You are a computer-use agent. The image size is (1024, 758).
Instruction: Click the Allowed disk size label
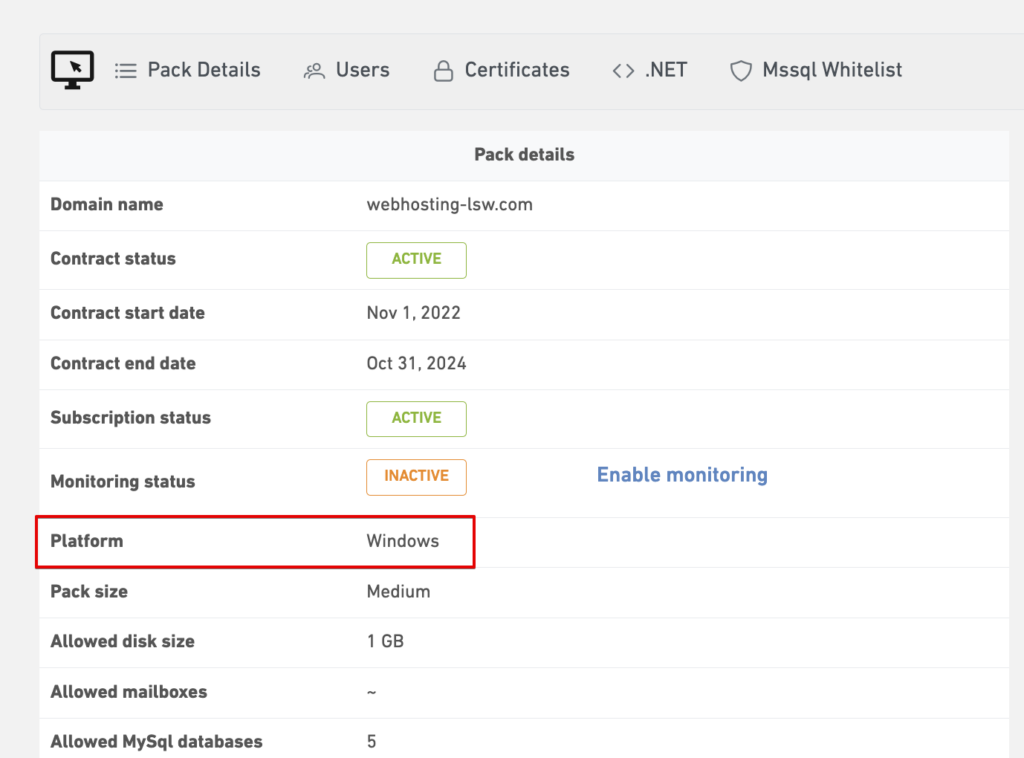point(122,641)
